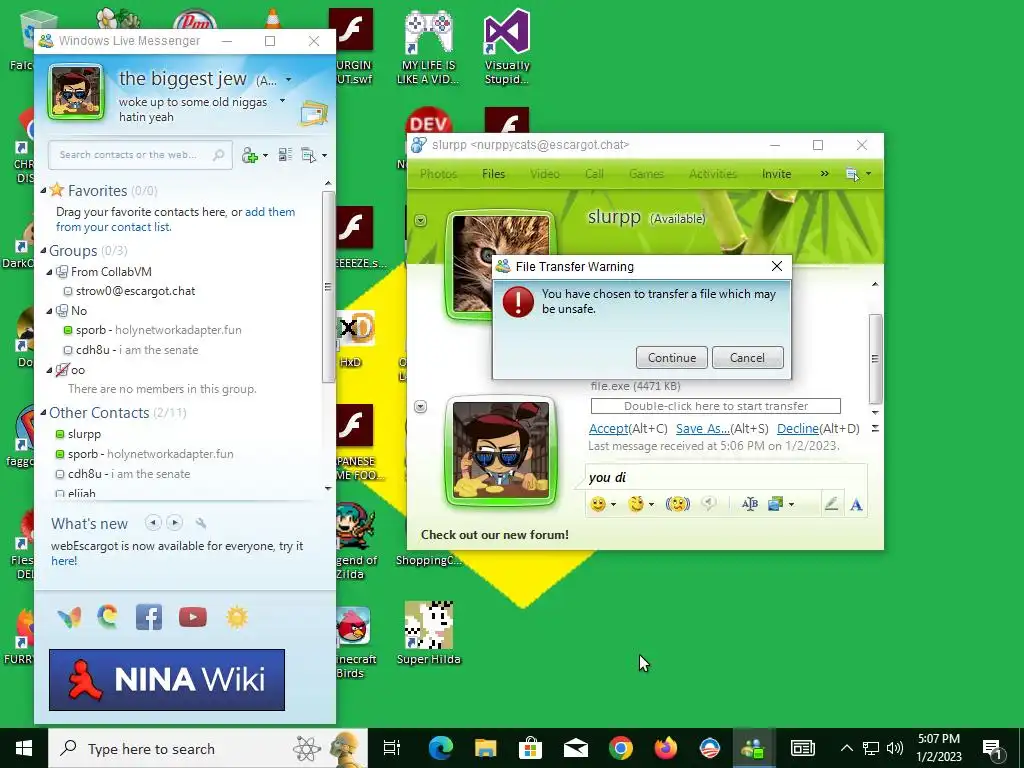
Task: Click the conversation history scrollbar
Action: click(x=875, y=358)
